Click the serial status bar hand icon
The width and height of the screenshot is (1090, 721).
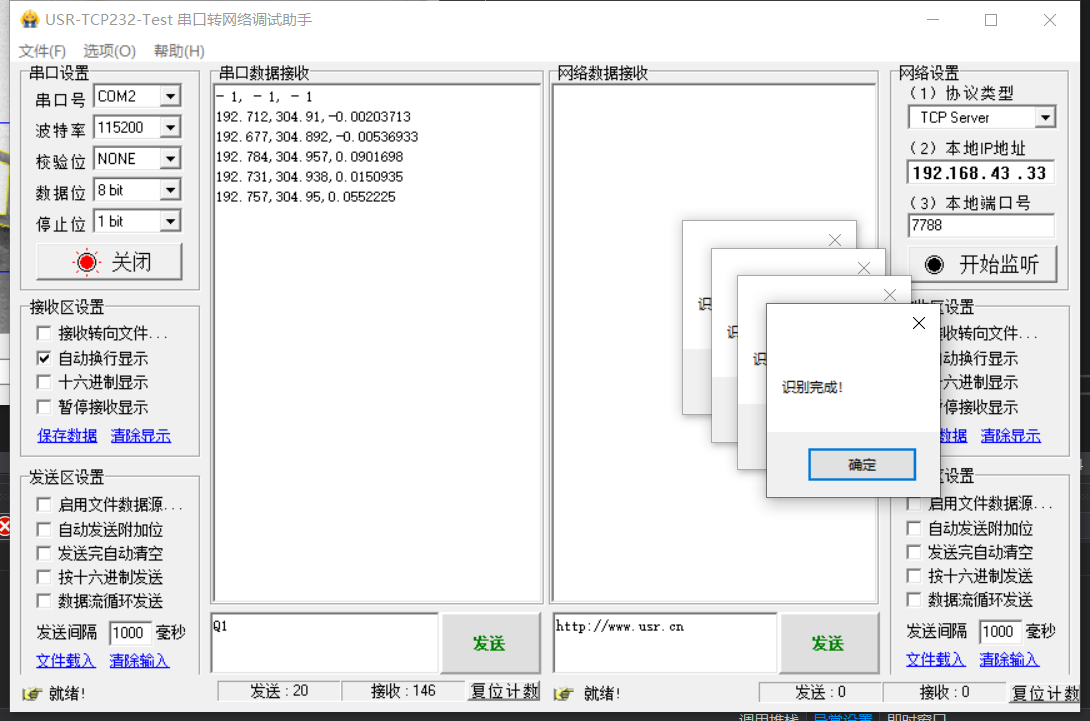coord(31,693)
